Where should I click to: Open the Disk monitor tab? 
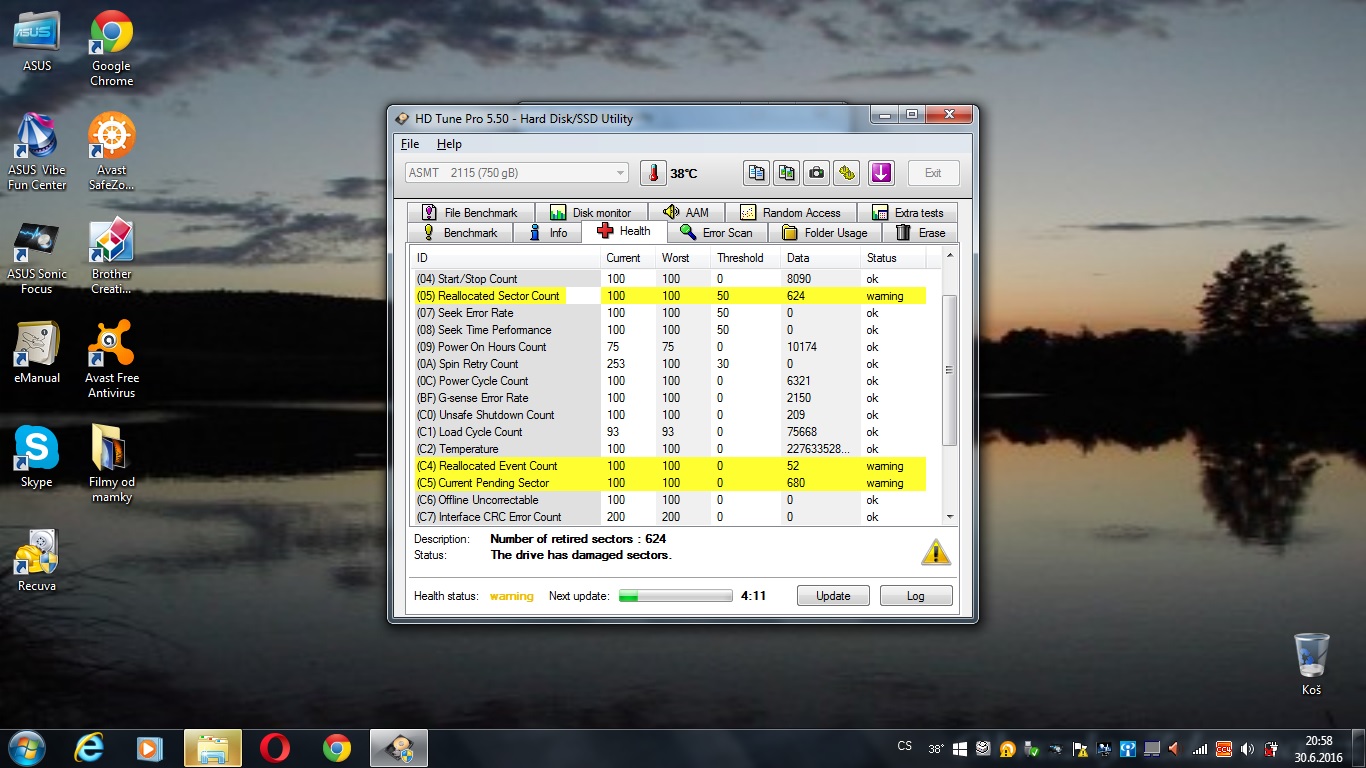pos(591,213)
